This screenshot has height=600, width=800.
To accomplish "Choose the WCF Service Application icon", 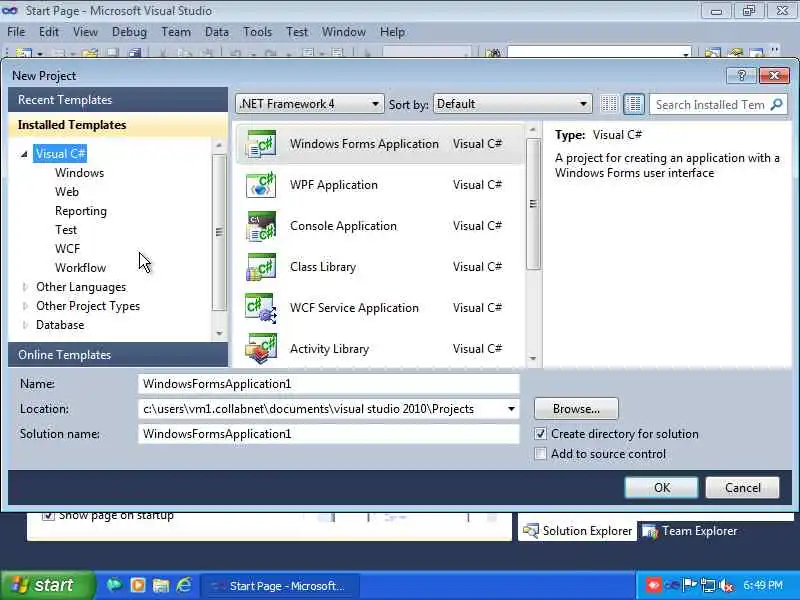I will click(261, 308).
